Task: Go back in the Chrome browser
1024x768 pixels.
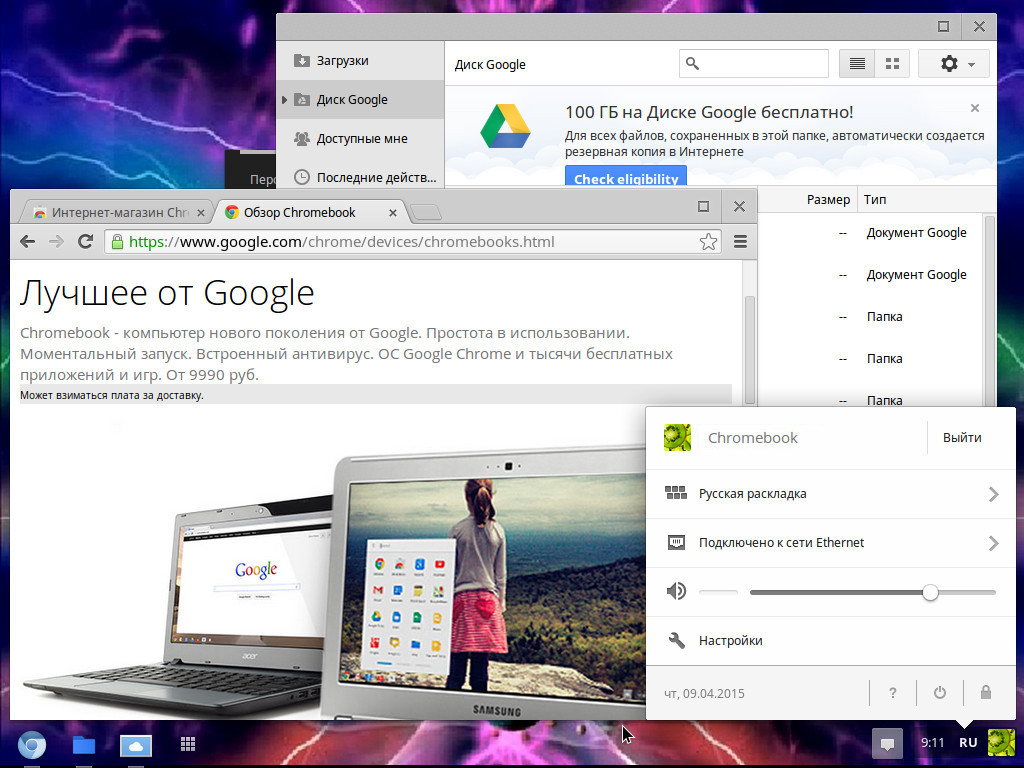Action: pyautogui.click(x=27, y=242)
